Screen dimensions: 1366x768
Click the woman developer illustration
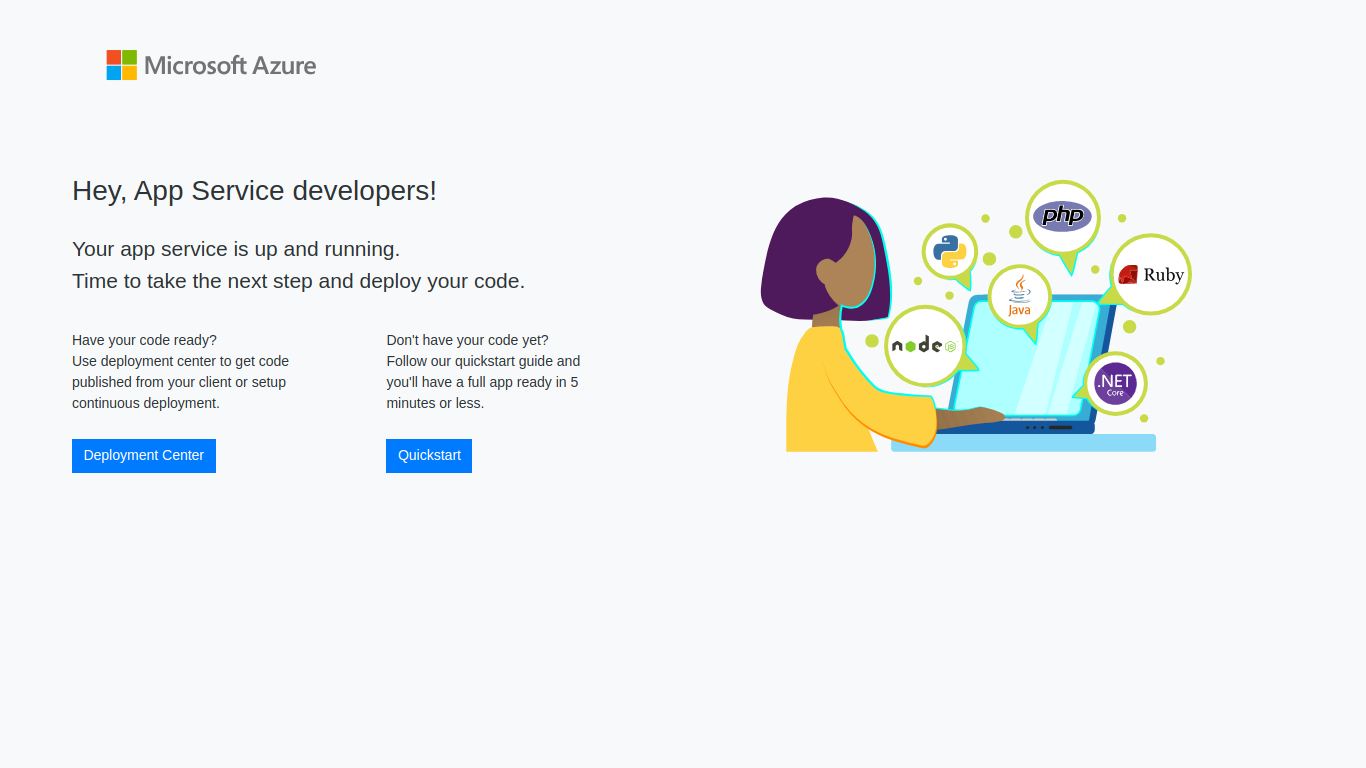(x=850, y=325)
